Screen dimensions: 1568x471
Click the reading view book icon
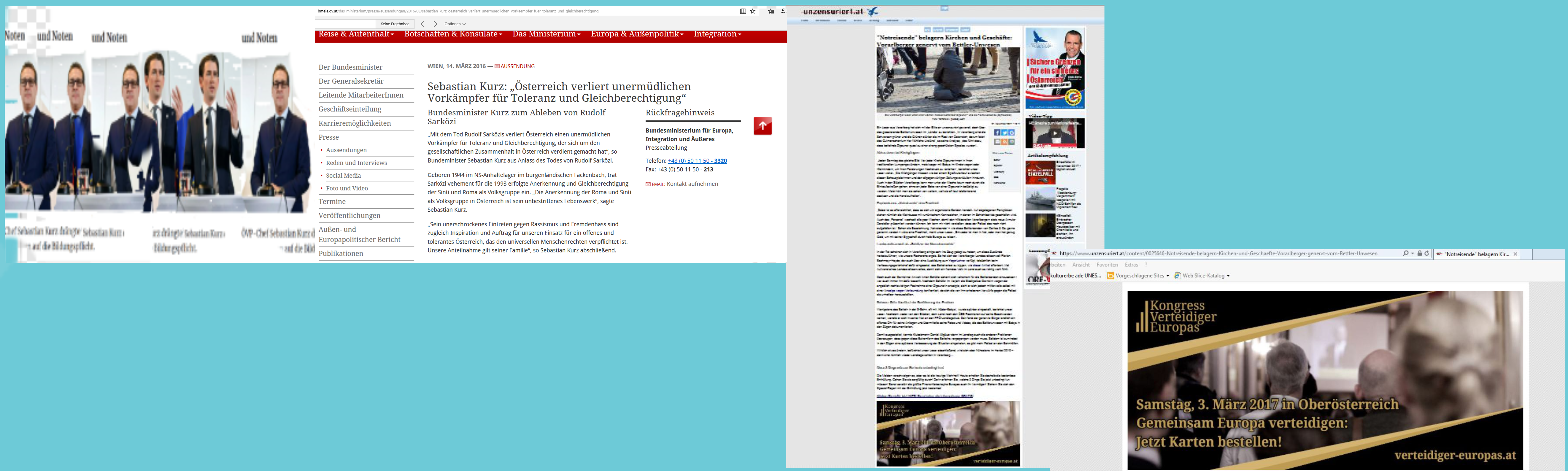[x=743, y=11]
